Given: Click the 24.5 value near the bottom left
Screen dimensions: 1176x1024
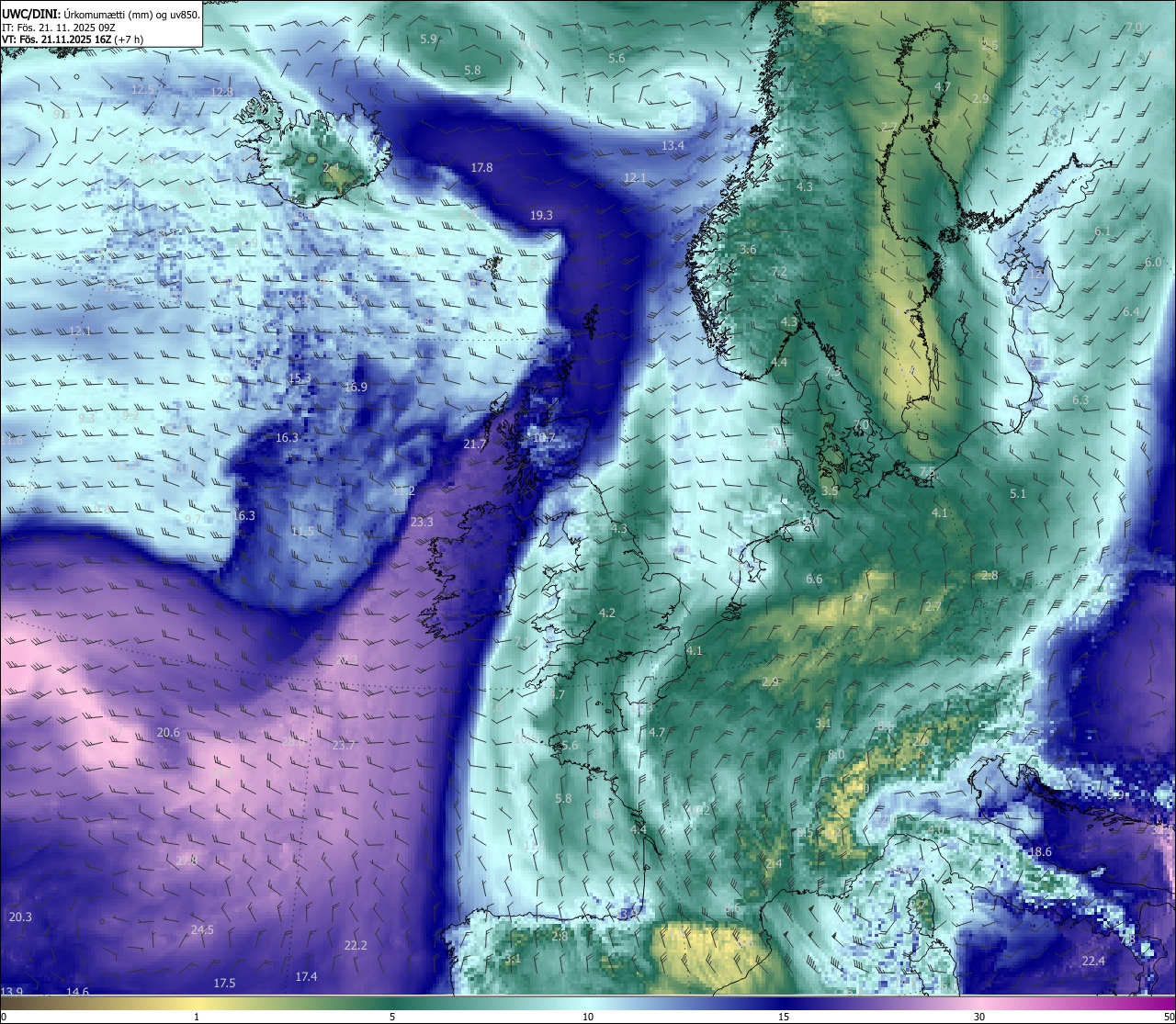Looking at the screenshot, I should point(202,930).
